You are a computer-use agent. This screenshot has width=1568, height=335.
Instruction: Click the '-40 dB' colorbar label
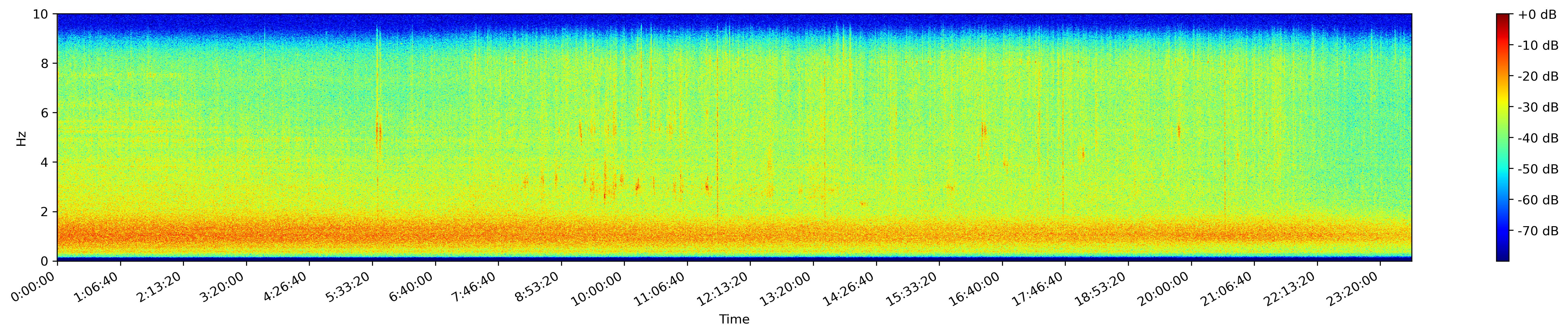pyautogui.click(x=1538, y=139)
